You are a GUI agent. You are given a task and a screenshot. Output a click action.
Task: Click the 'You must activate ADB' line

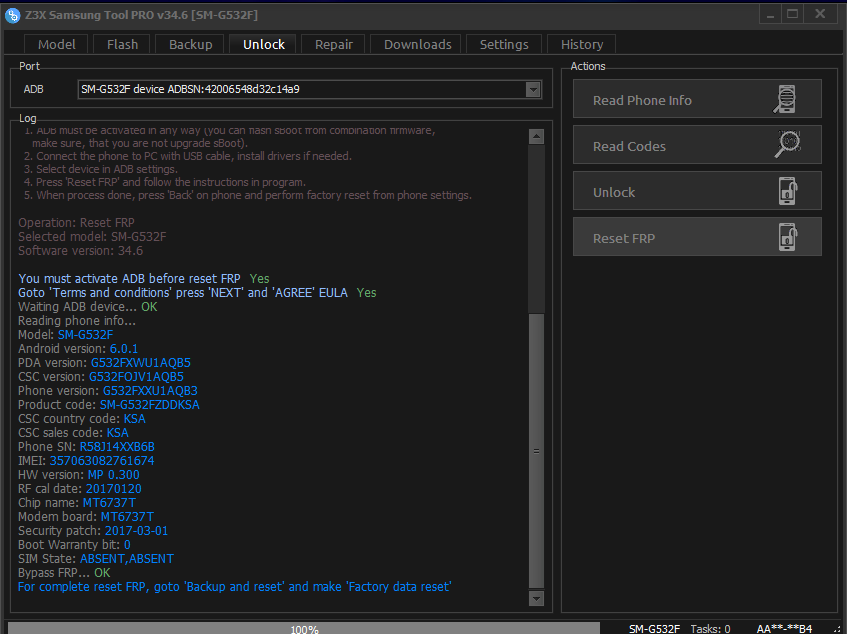pyautogui.click(x=144, y=279)
